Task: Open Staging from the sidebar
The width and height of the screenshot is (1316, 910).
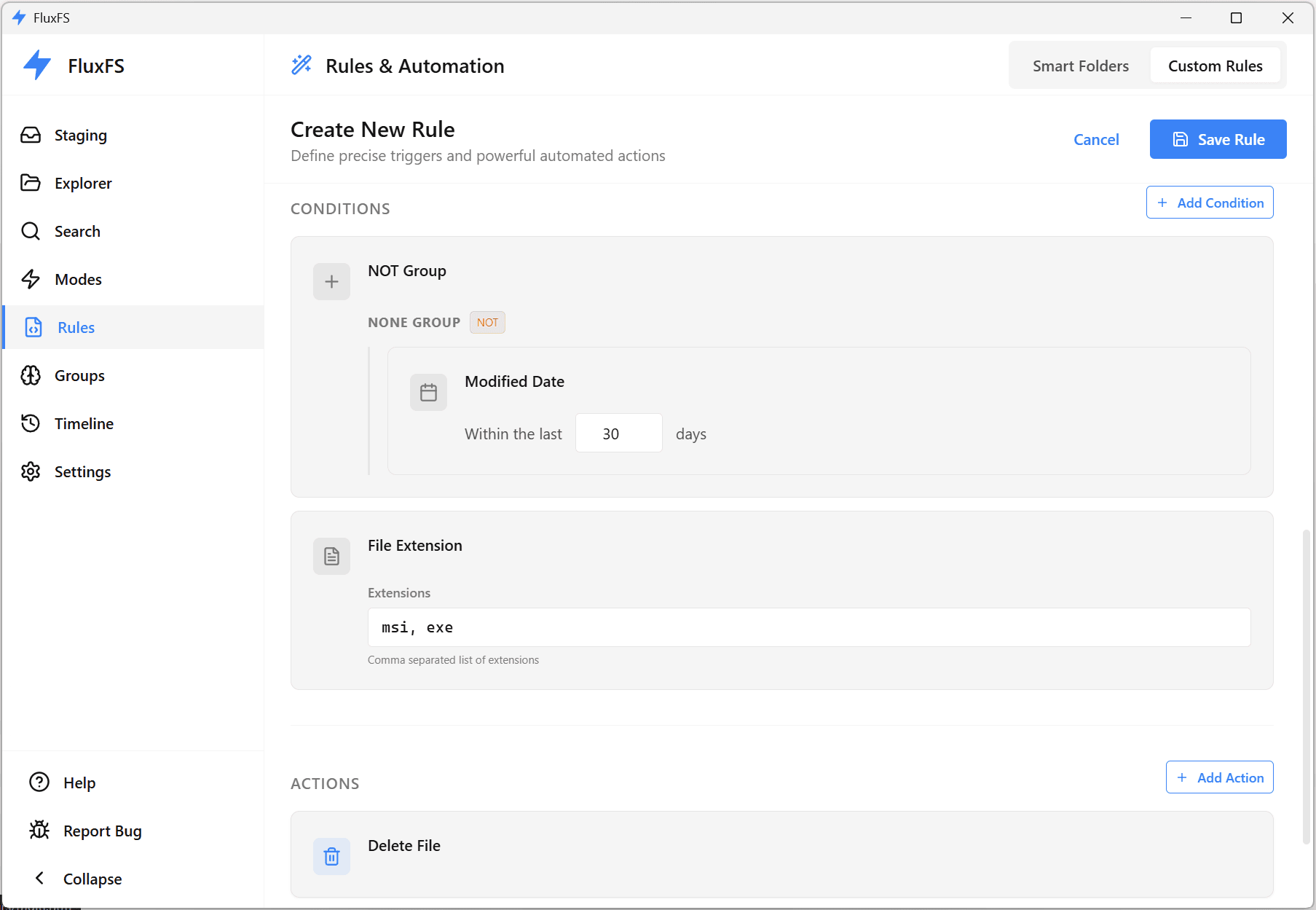Action: click(80, 136)
